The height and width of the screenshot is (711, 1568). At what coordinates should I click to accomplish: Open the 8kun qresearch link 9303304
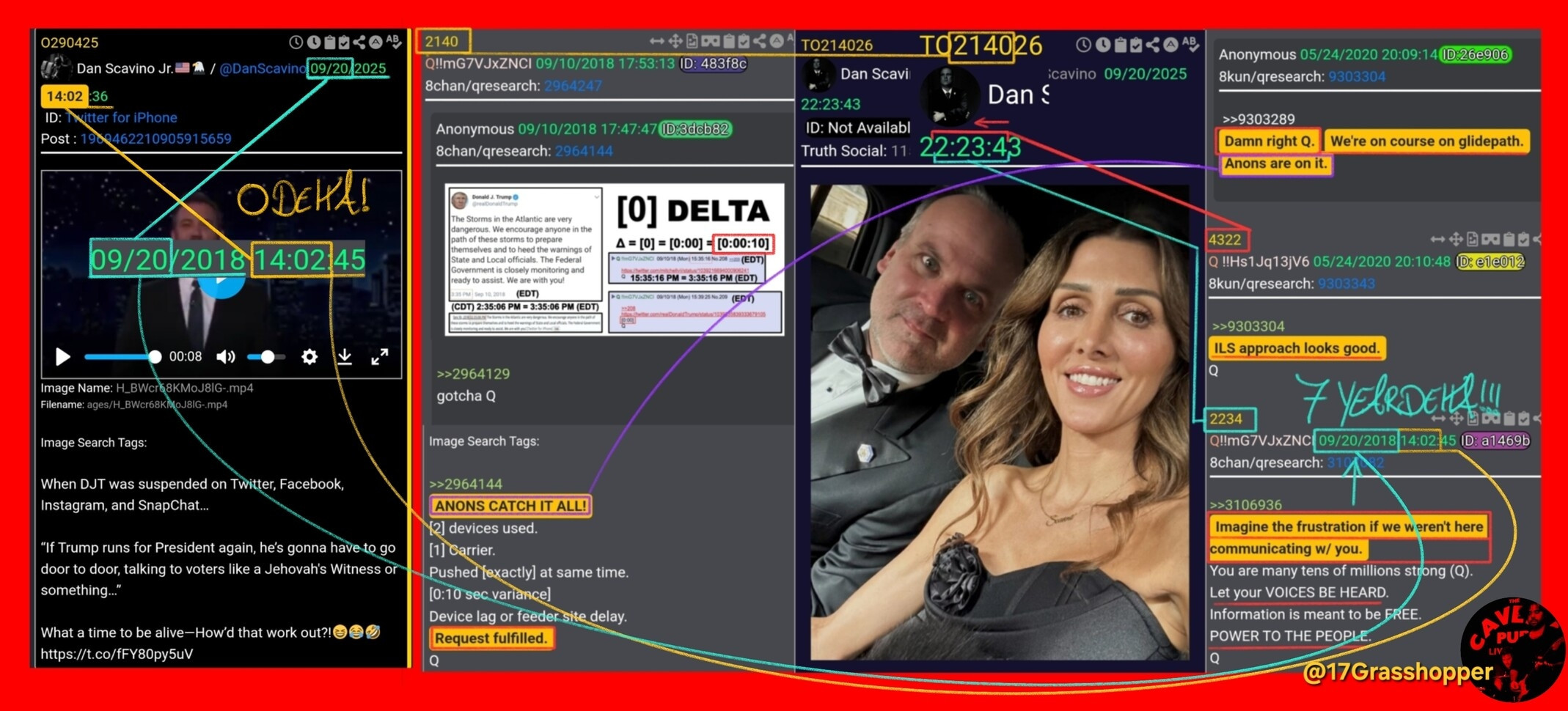pos(1357,76)
